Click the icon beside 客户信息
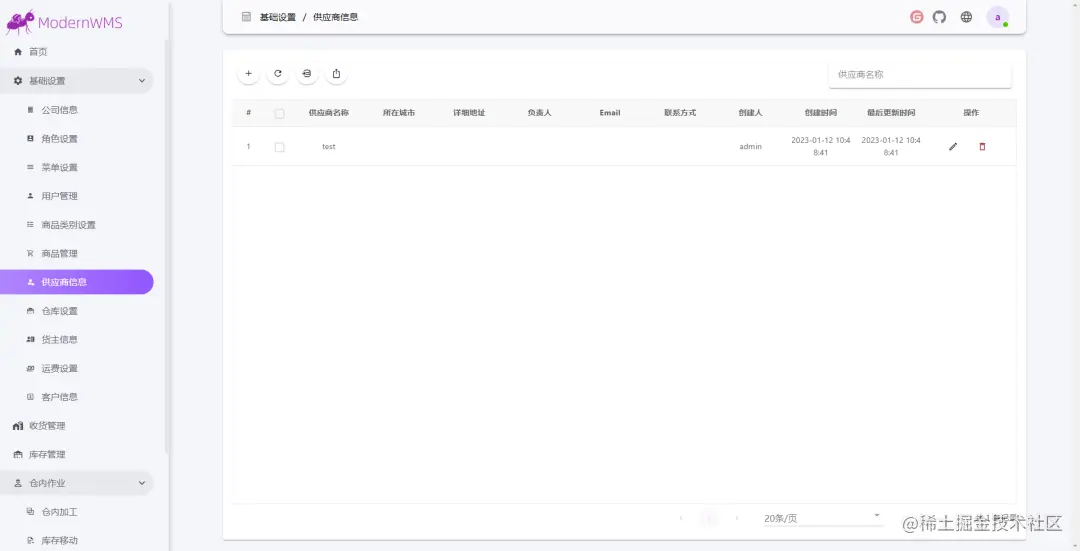Image resolution: width=1080 pixels, height=551 pixels. pos(30,397)
